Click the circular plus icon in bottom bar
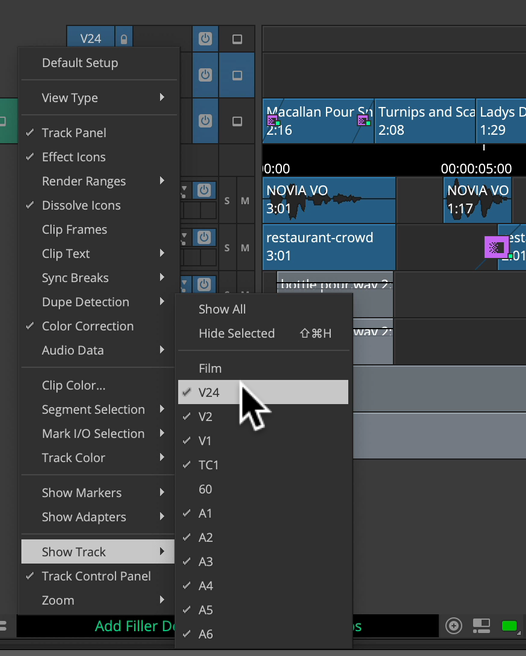This screenshot has width=526, height=656. 454,626
